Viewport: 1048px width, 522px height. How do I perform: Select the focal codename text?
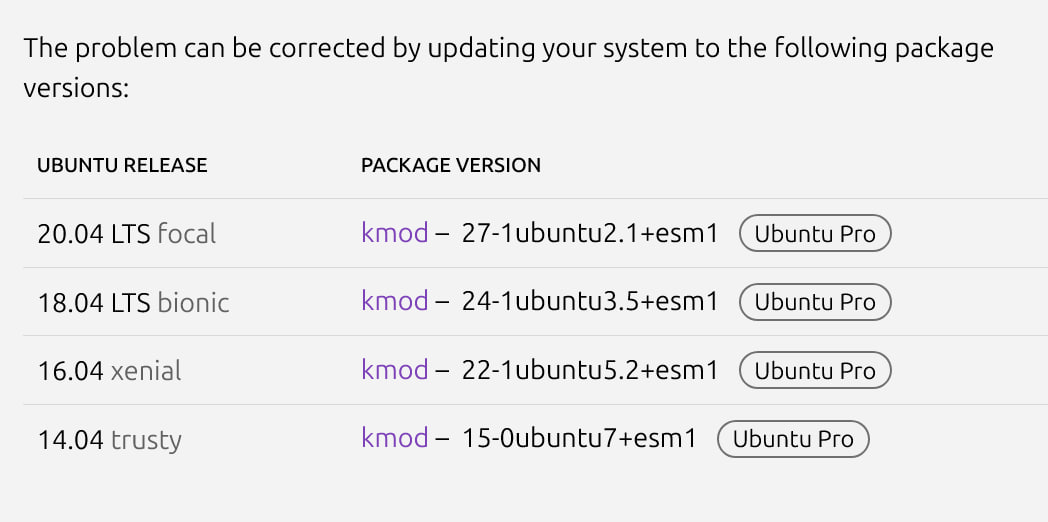pyautogui.click(x=186, y=234)
